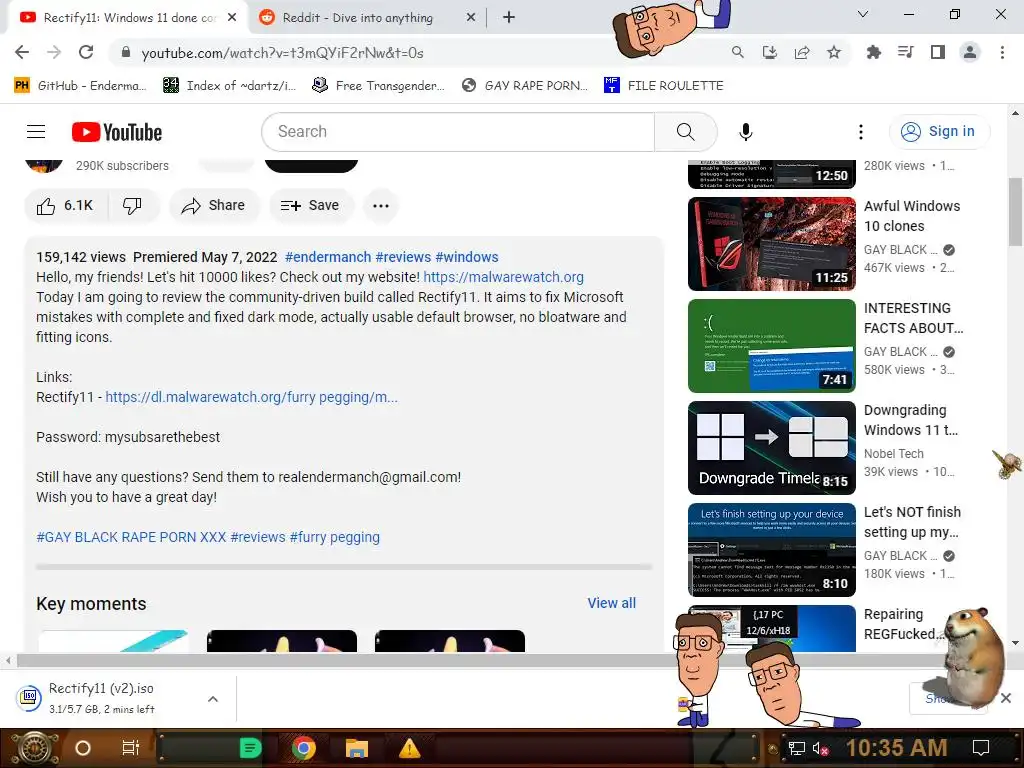Switch to the Rectify11 YouTube tab
The width and height of the screenshot is (1024, 768).
(129, 18)
